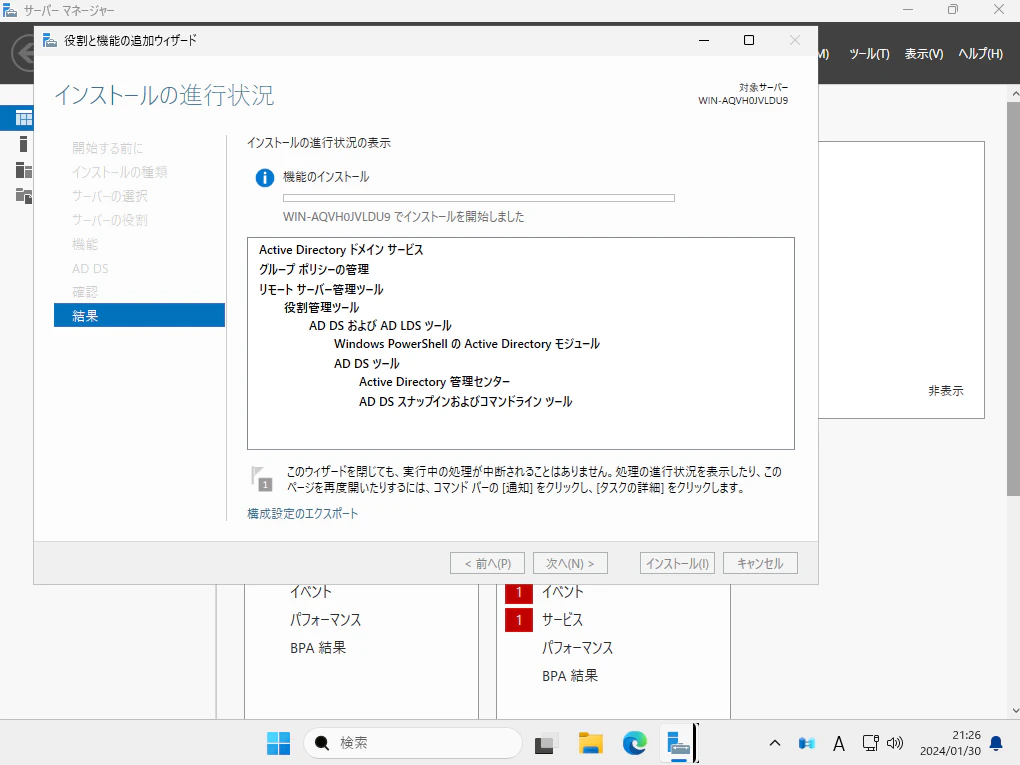Click the Active Directory ドメイン サービス entry
The image size is (1020, 765).
tap(341, 250)
